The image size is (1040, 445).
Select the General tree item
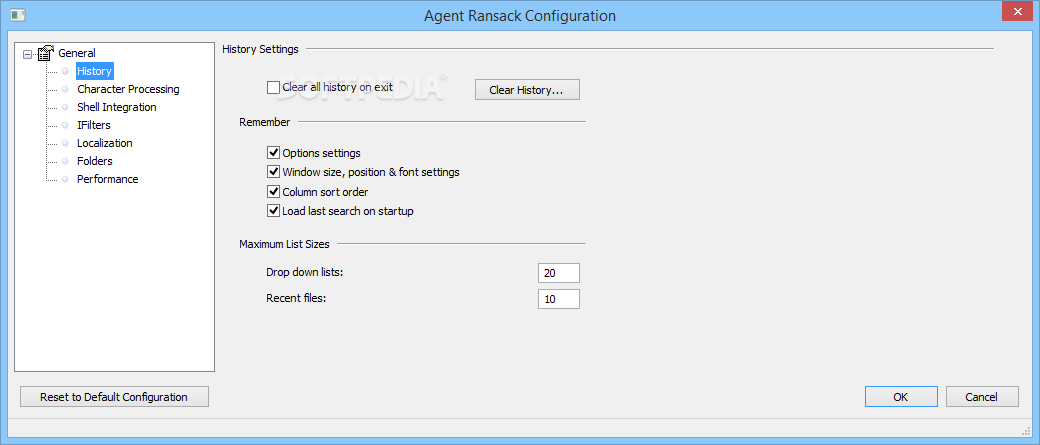point(77,53)
